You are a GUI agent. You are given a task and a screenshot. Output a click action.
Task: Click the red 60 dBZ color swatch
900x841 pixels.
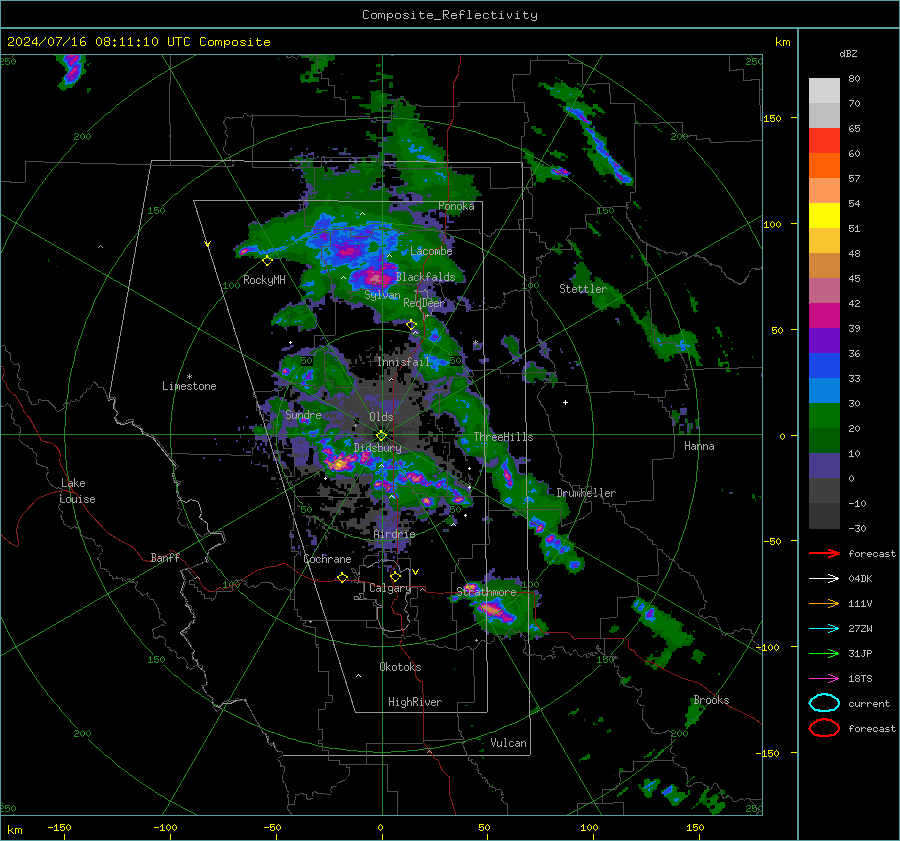click(824, 141)
